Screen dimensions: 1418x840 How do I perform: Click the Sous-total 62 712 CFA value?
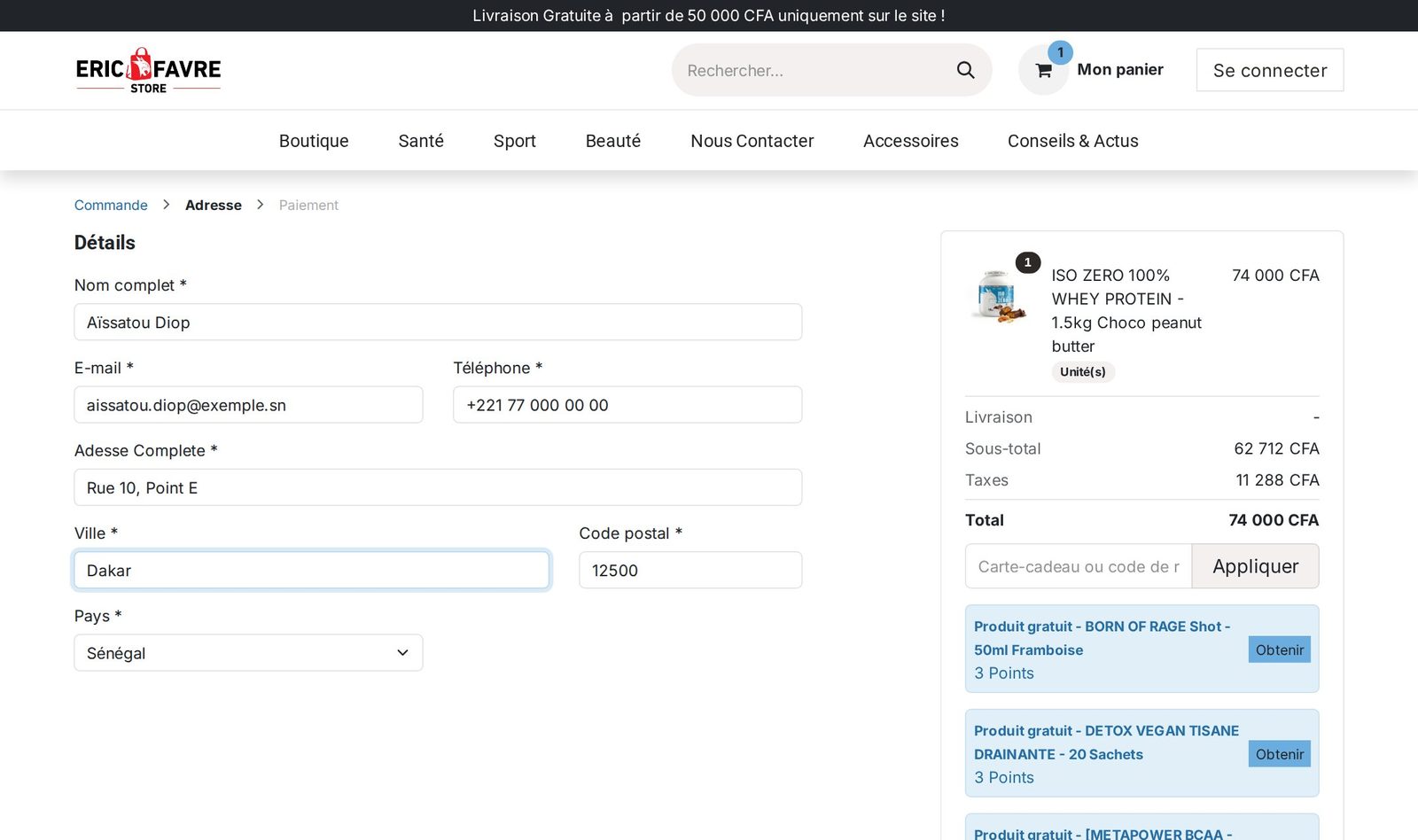1276,449
